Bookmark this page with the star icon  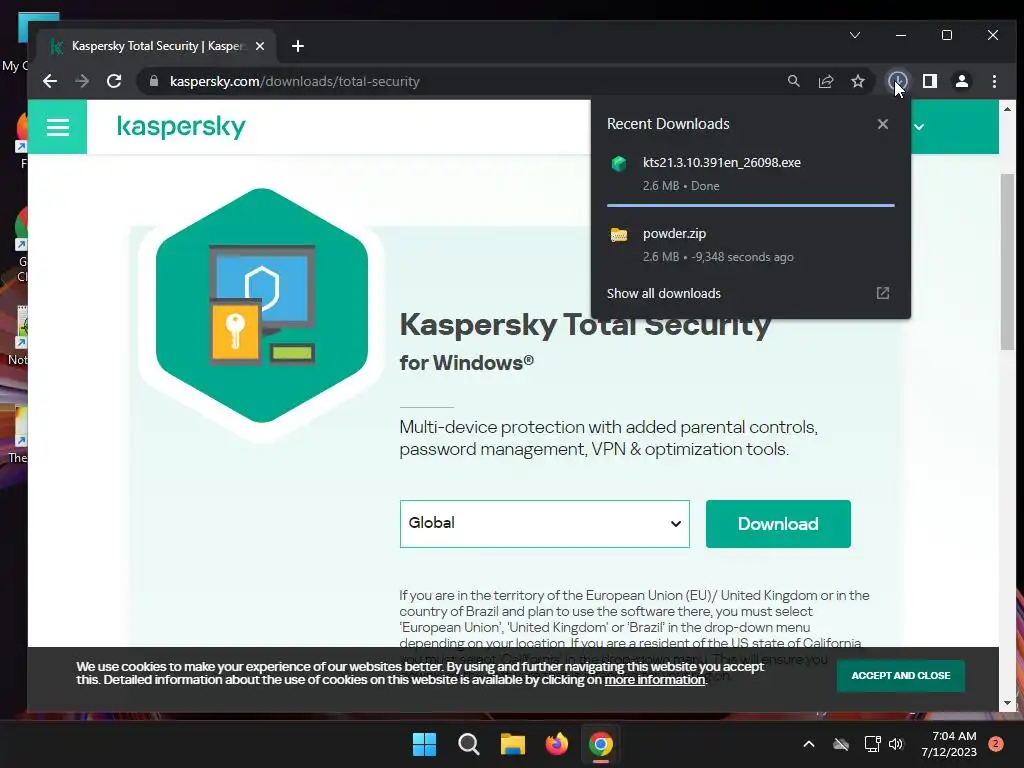(x=857, y=81)
